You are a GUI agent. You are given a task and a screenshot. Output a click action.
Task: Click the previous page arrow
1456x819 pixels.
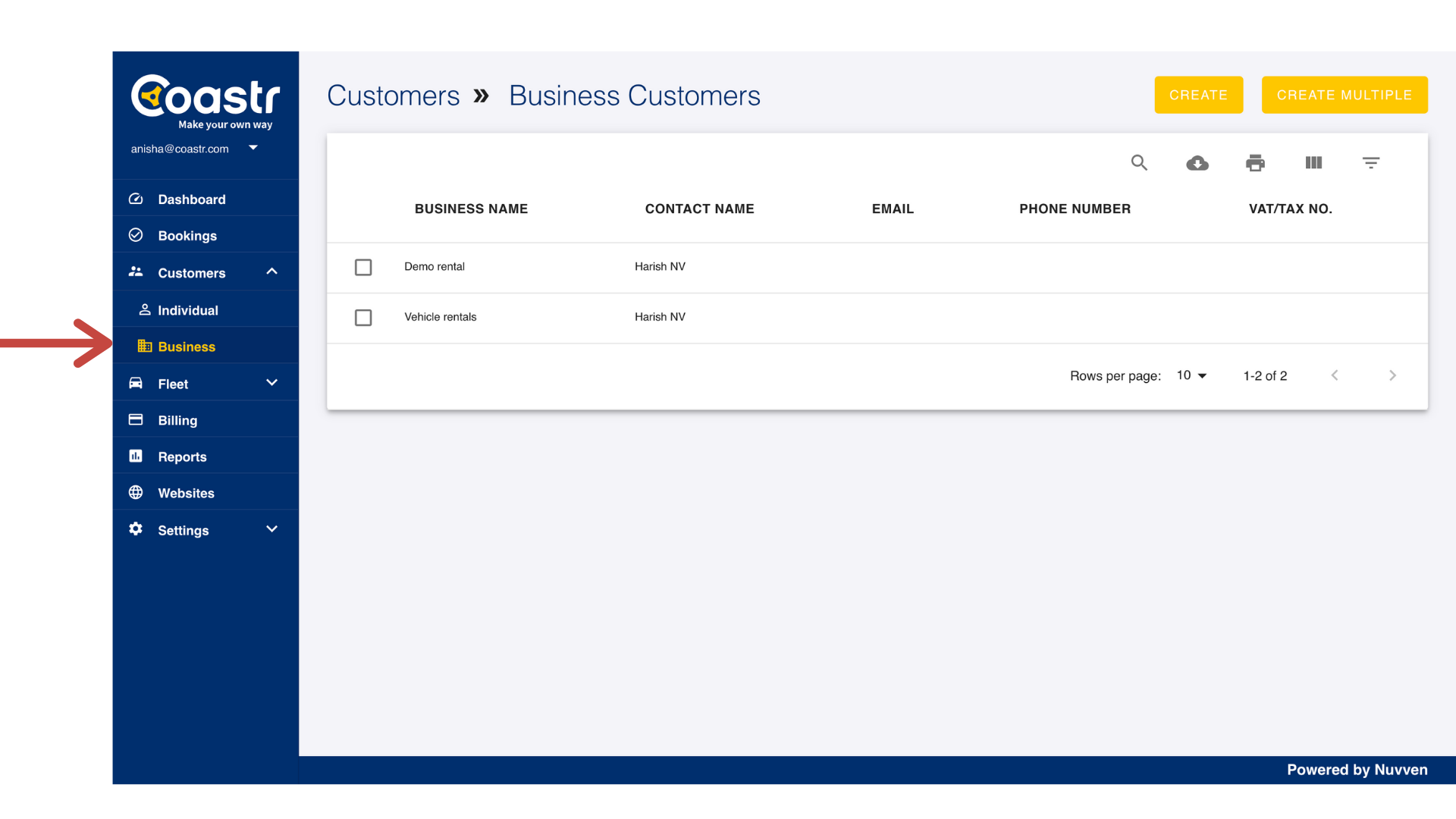1335,375
